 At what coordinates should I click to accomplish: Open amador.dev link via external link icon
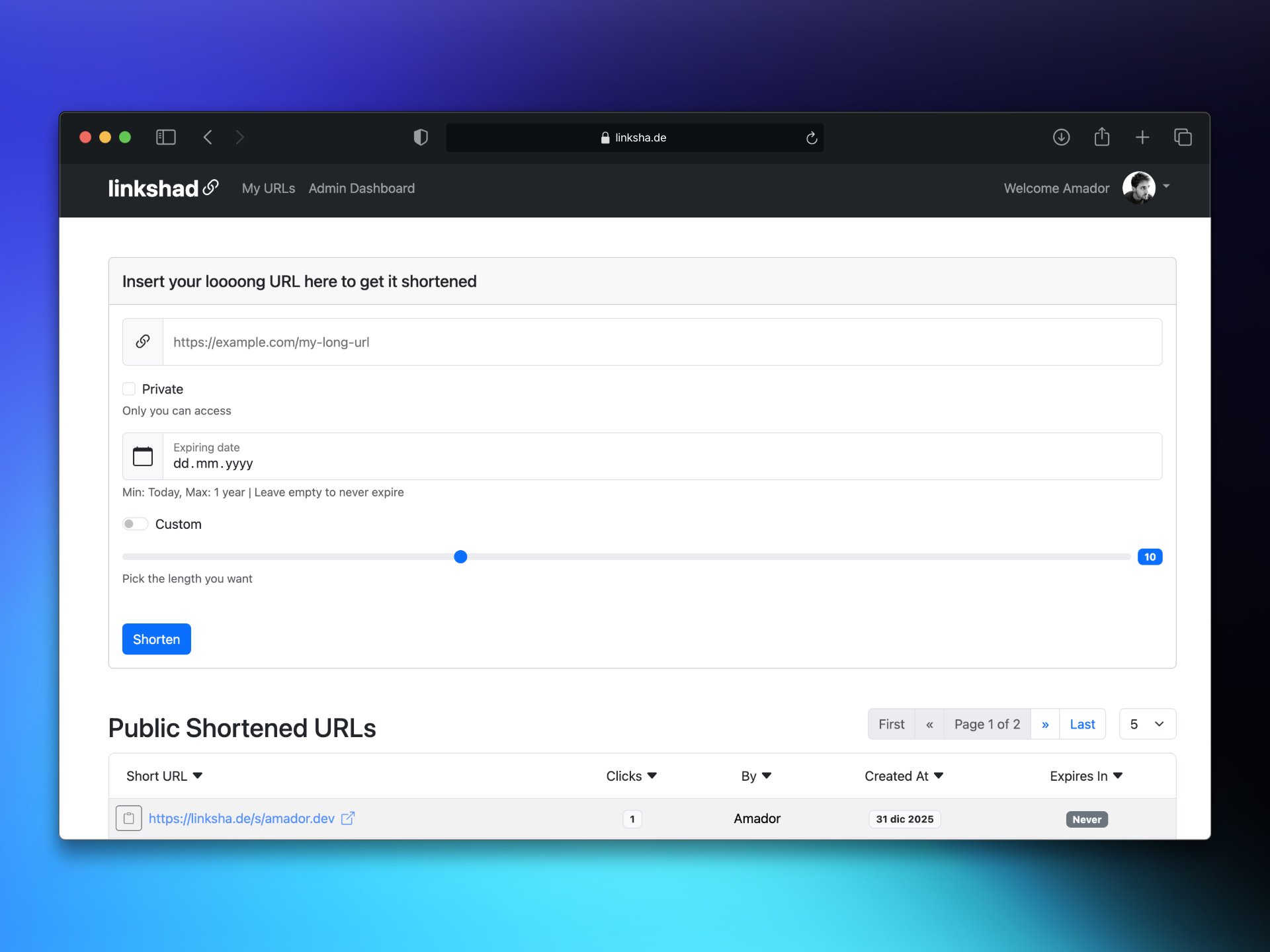pyautogui.click(x=348, y=818)
